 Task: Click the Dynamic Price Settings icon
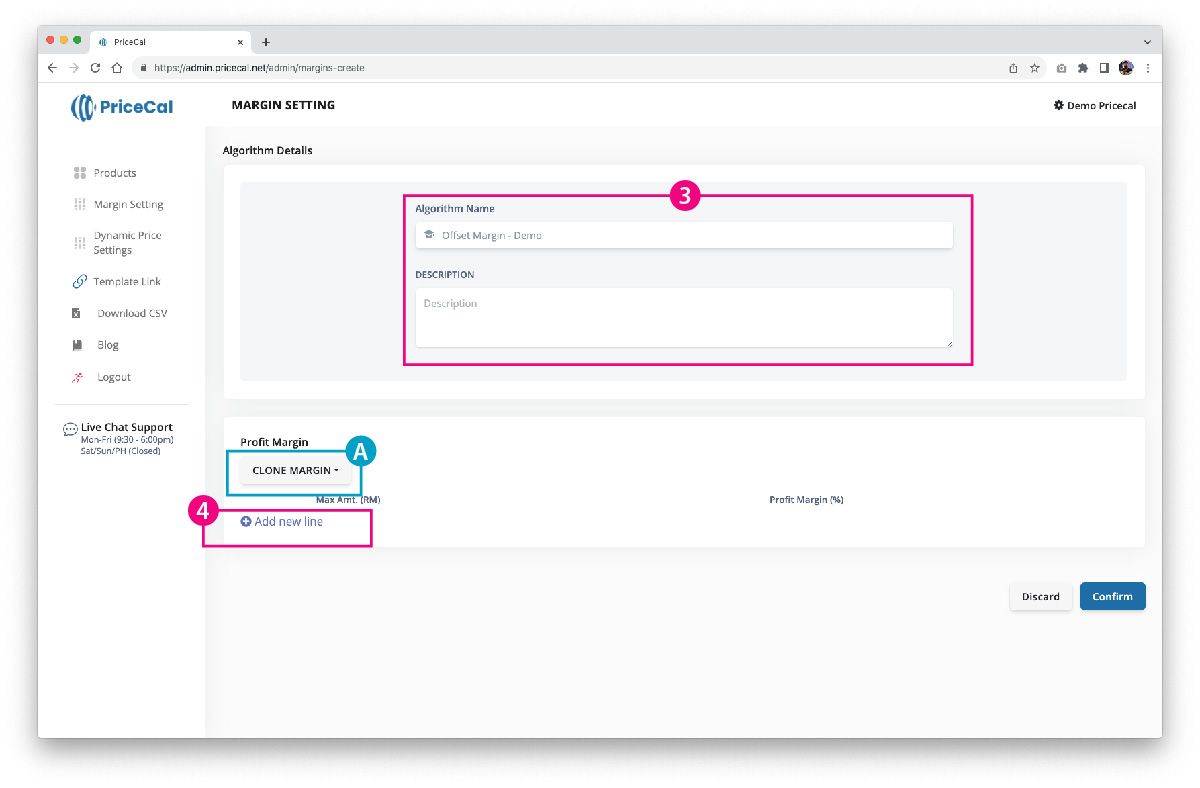click(x=80, y=243)
